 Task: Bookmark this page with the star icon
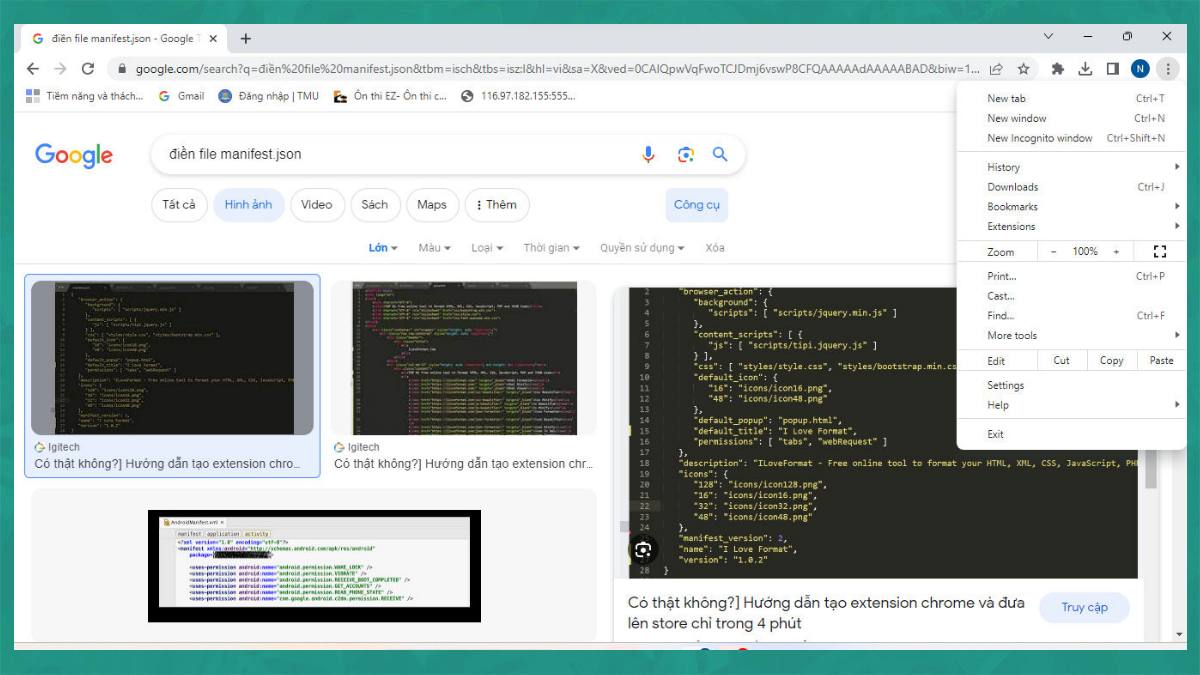tap(1023, 67)
